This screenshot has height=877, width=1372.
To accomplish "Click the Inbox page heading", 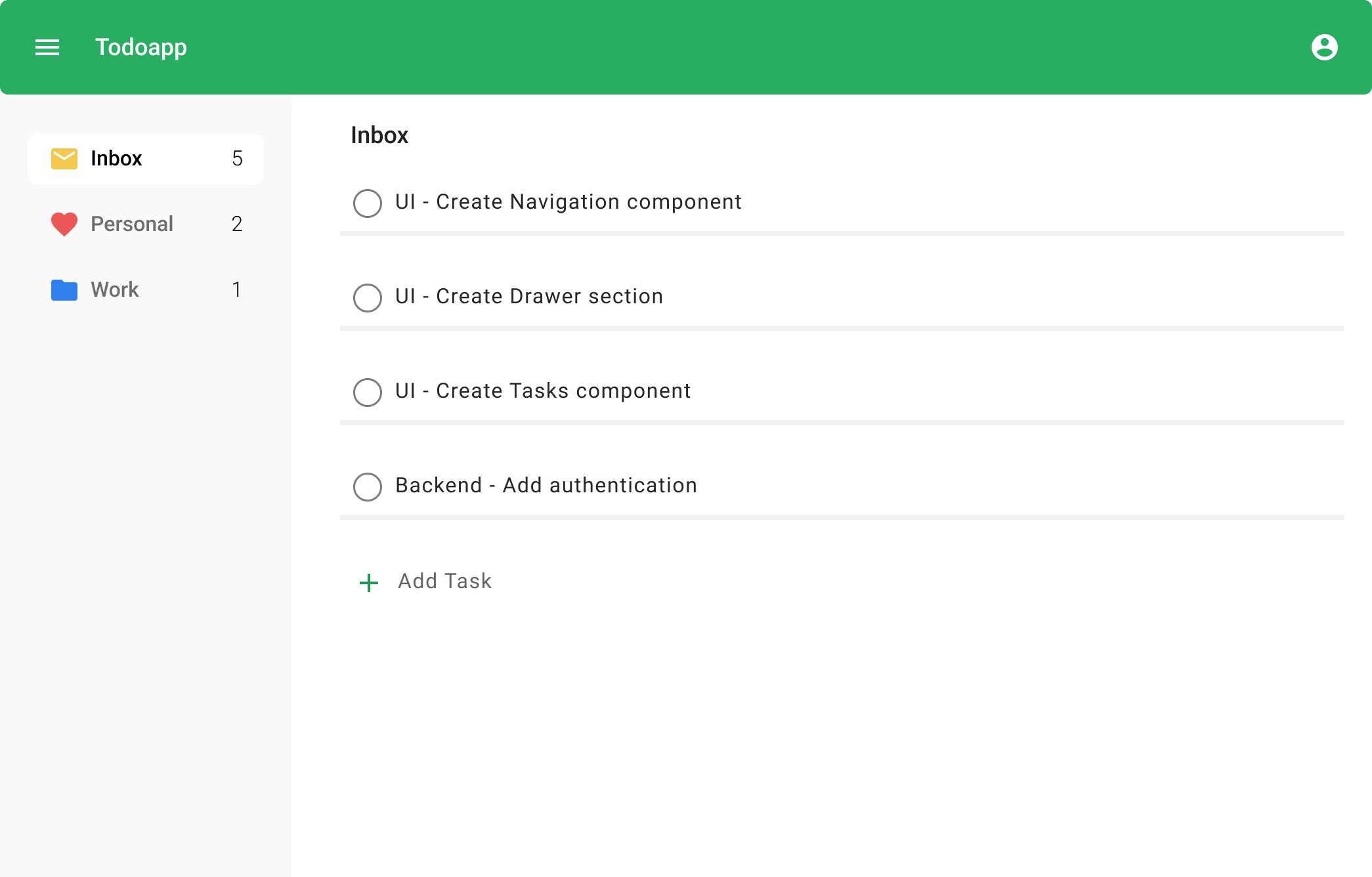I will coord(379,135).
